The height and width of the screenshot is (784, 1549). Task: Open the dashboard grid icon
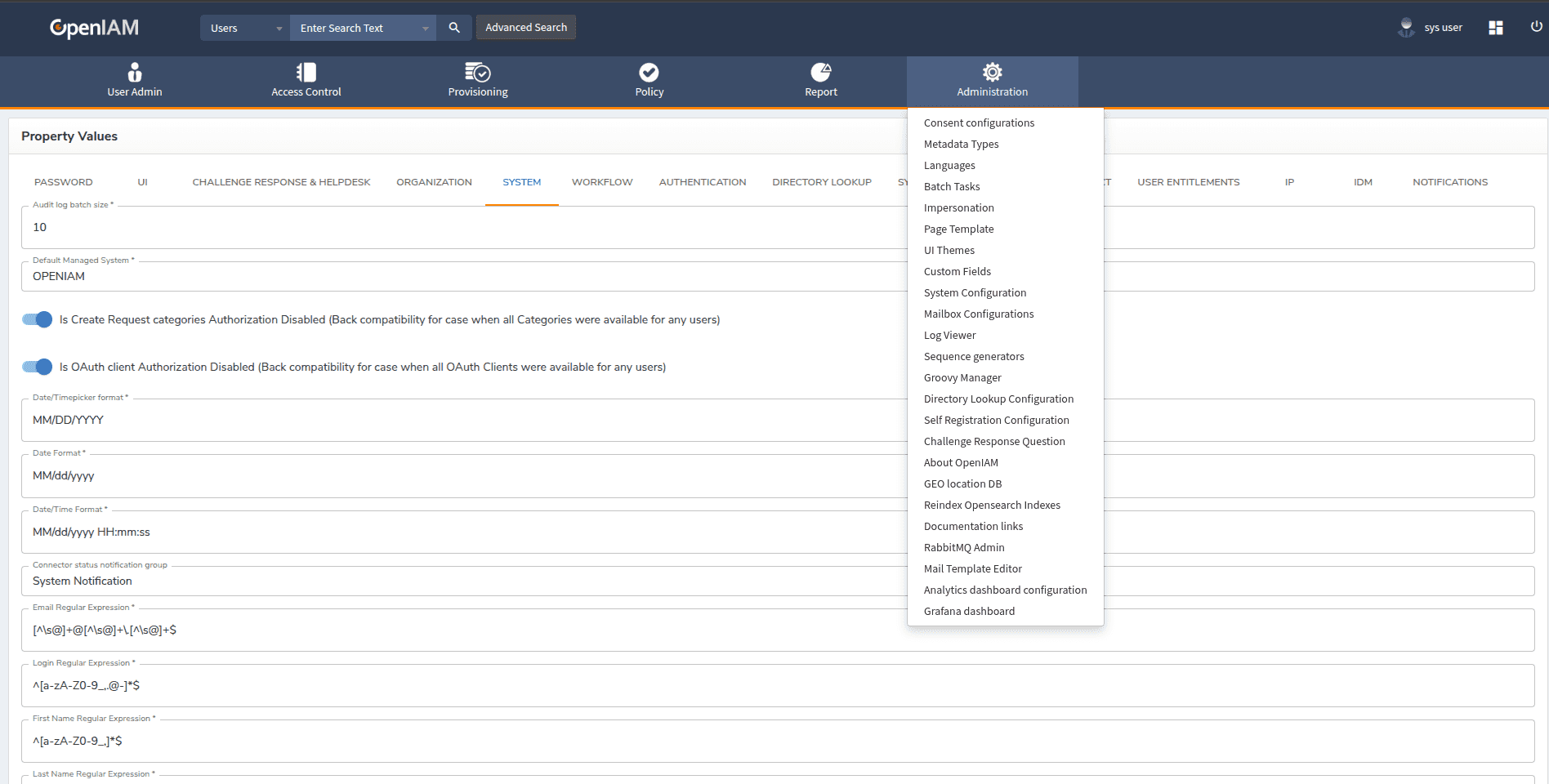[x=1496, y=28]
